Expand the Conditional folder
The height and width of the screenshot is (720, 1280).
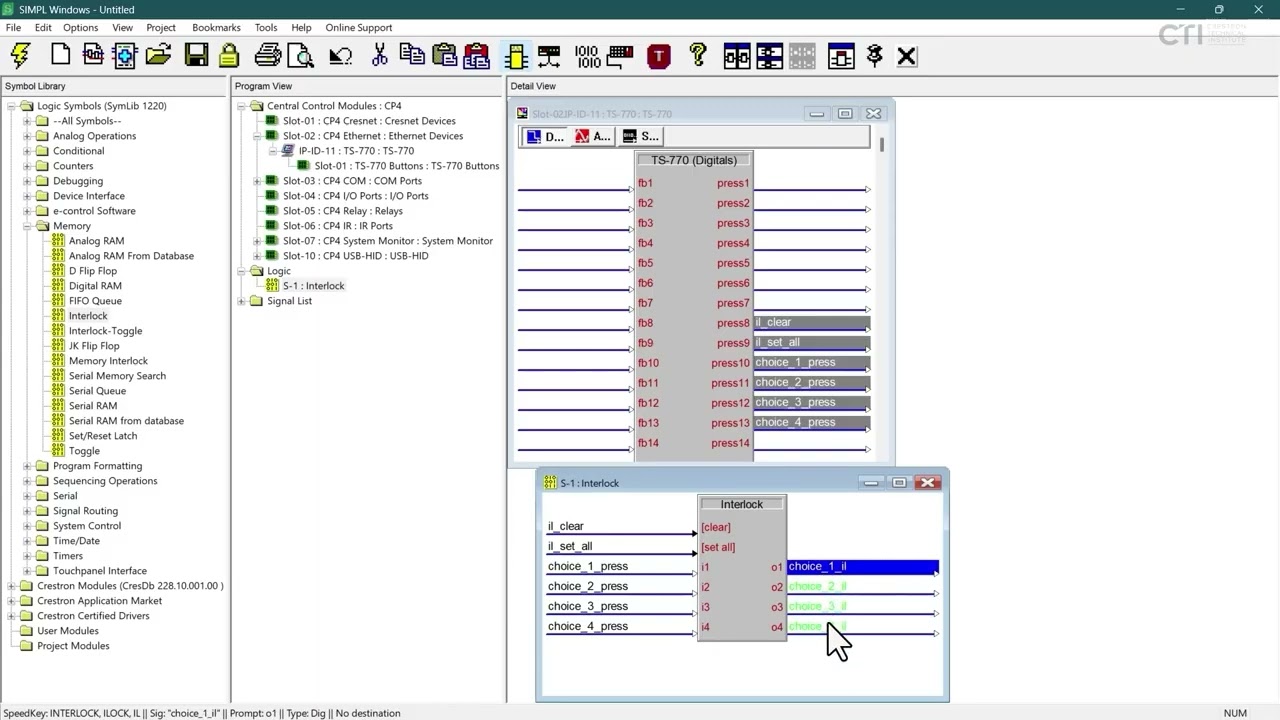(x=28, y=151)
